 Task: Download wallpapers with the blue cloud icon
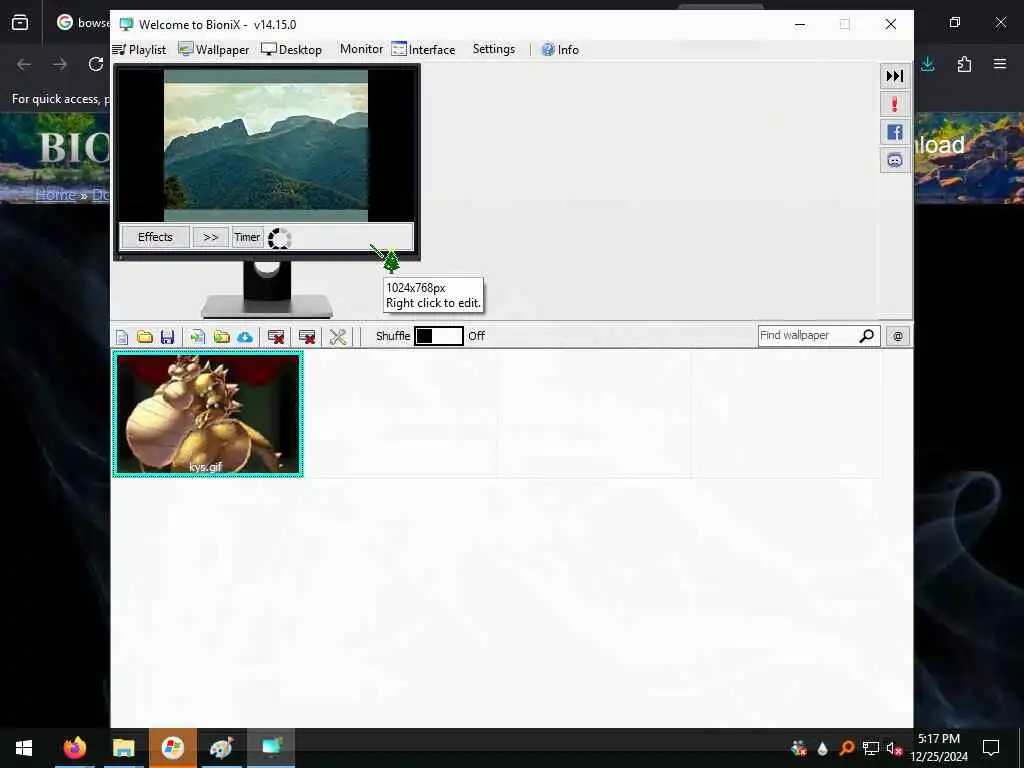point(245,336)
